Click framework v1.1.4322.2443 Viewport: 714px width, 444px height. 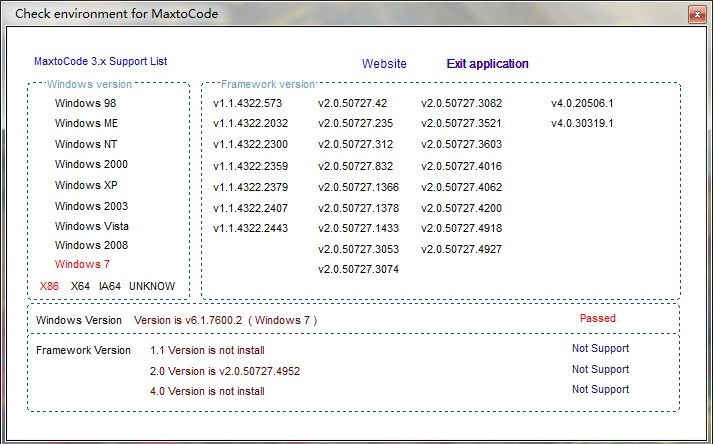point(250,228)
